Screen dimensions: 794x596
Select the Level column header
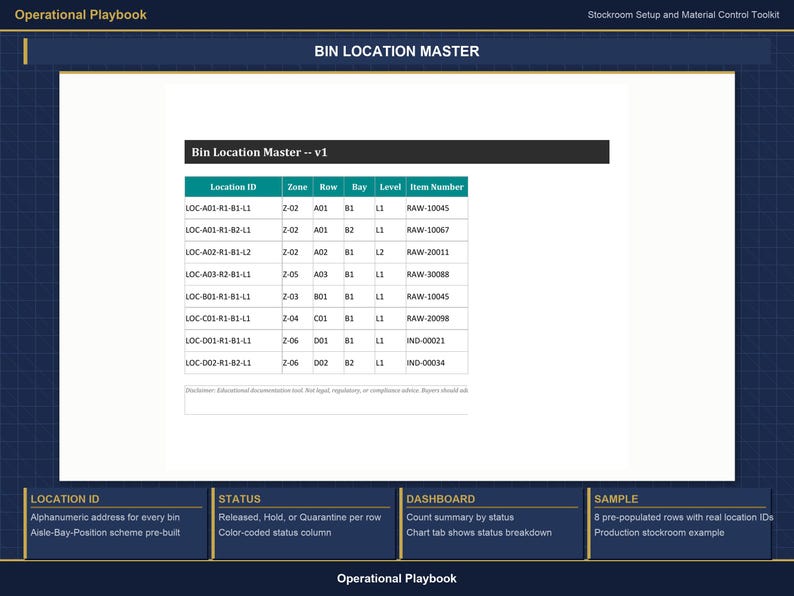point(390,187)
